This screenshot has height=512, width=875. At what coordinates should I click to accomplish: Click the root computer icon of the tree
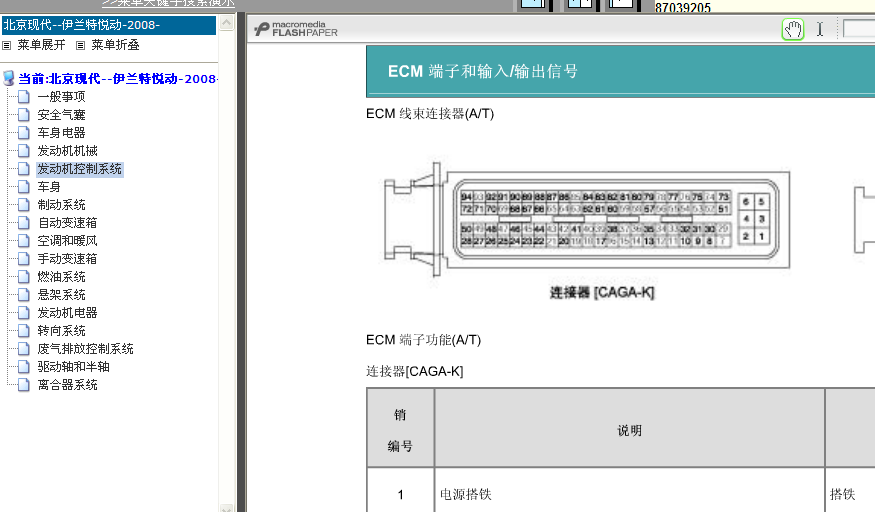[x=8, y=79]
